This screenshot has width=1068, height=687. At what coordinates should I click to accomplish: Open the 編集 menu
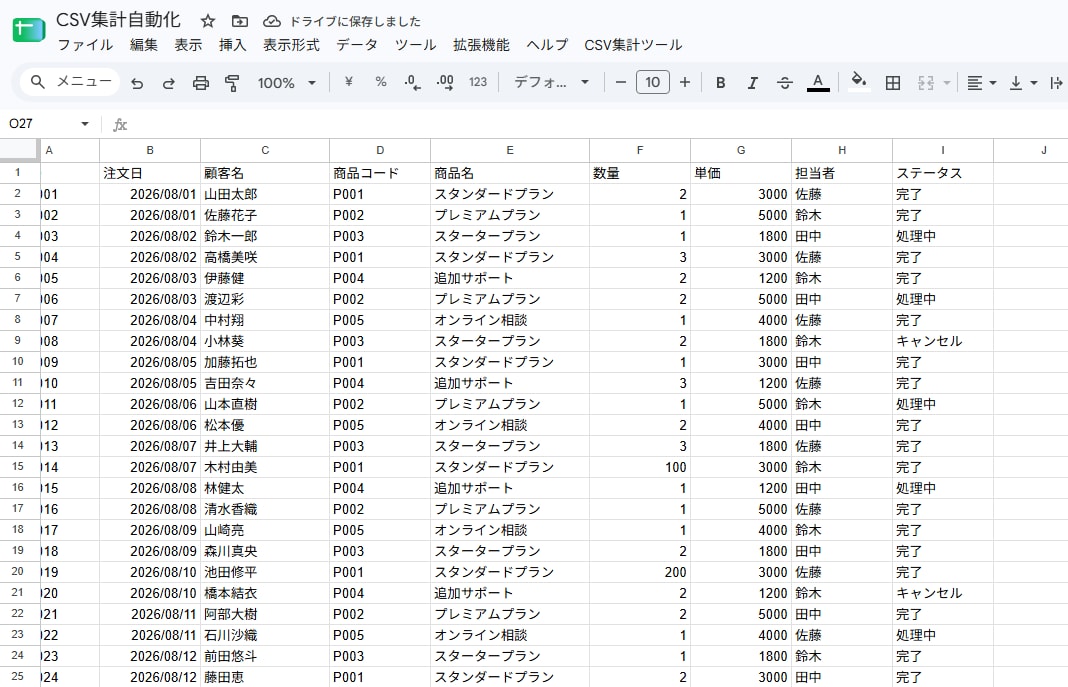[144, 45]
